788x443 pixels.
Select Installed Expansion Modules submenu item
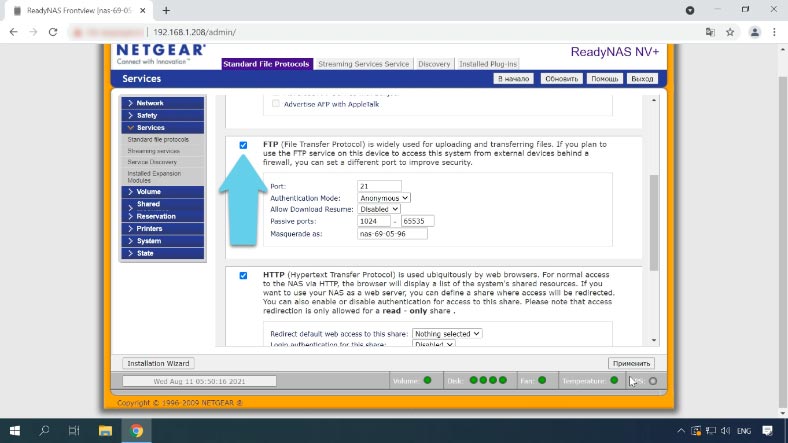[x=154, y=177]
